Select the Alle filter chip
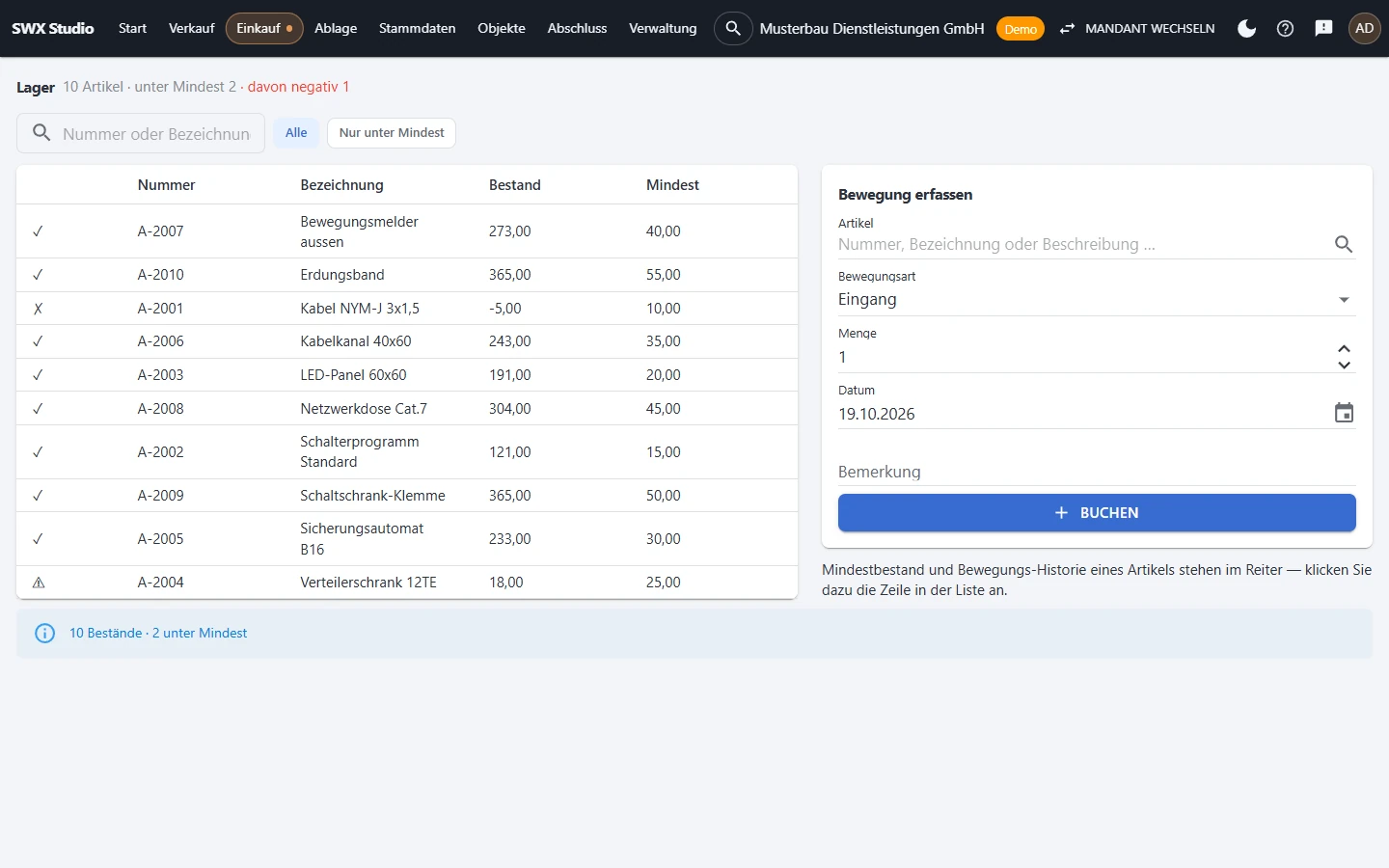1389x868 pixels. click(296, 133)
